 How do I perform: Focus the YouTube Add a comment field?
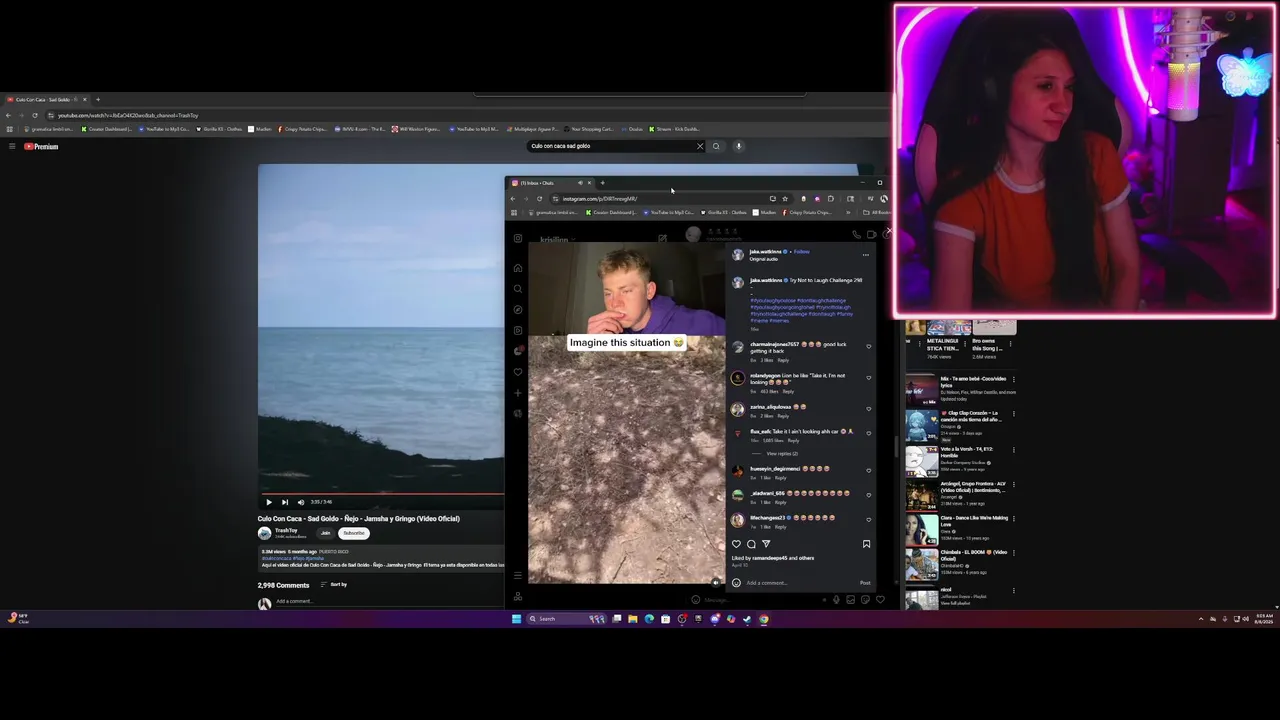click(390, 601)
